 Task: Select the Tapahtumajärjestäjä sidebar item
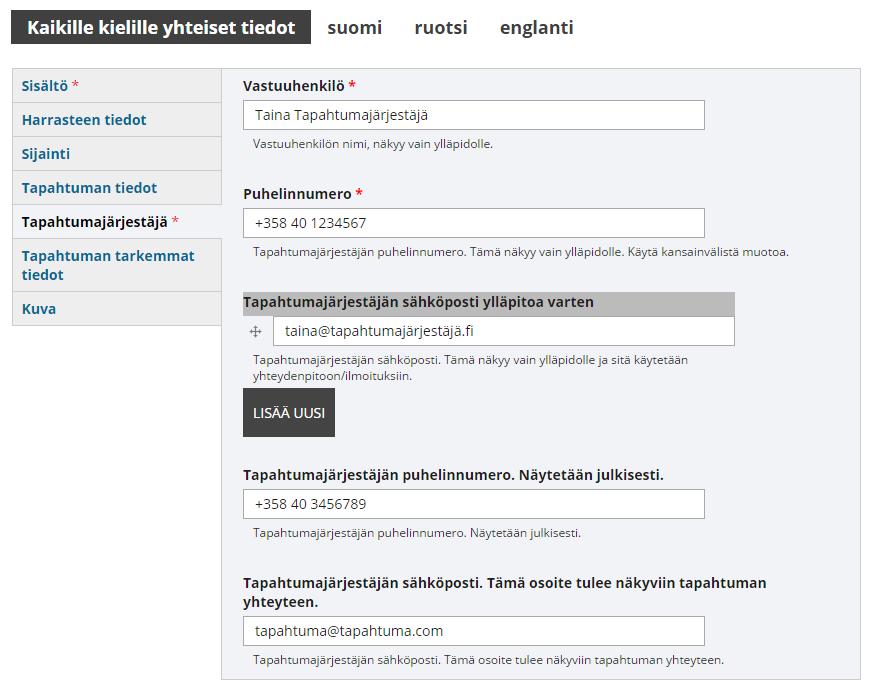[x=117, y=222]
